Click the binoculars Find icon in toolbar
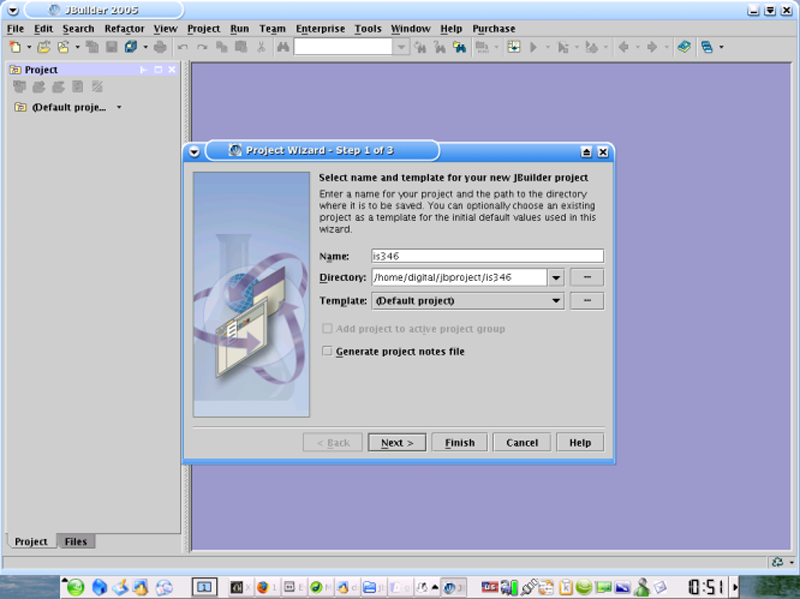 coord(283,47)
